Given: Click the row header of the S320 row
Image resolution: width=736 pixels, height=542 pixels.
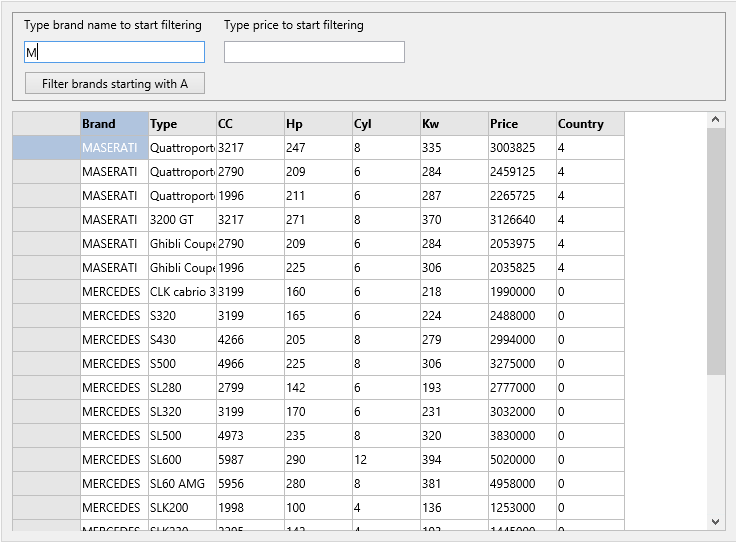Looking at the screenshot, I should 46,316.
